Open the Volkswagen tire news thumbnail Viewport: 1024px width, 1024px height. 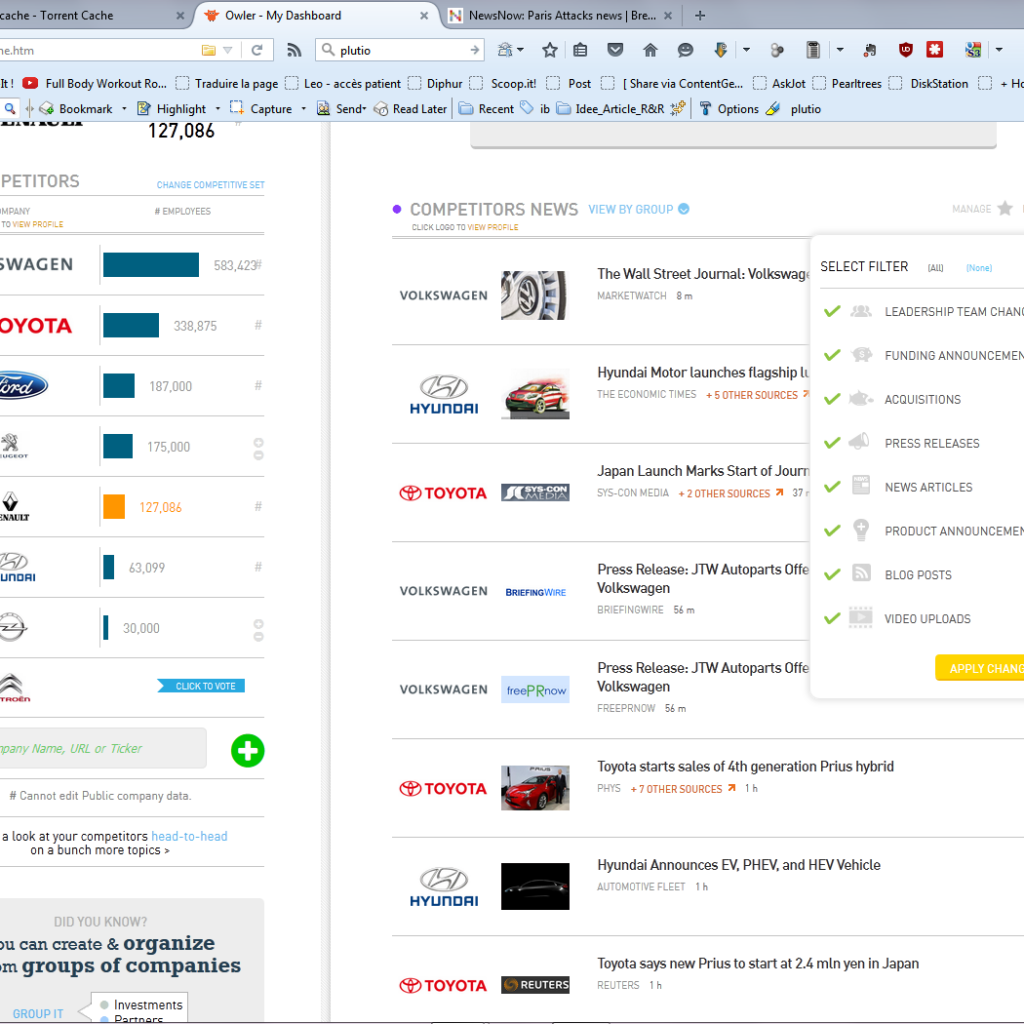534,295
